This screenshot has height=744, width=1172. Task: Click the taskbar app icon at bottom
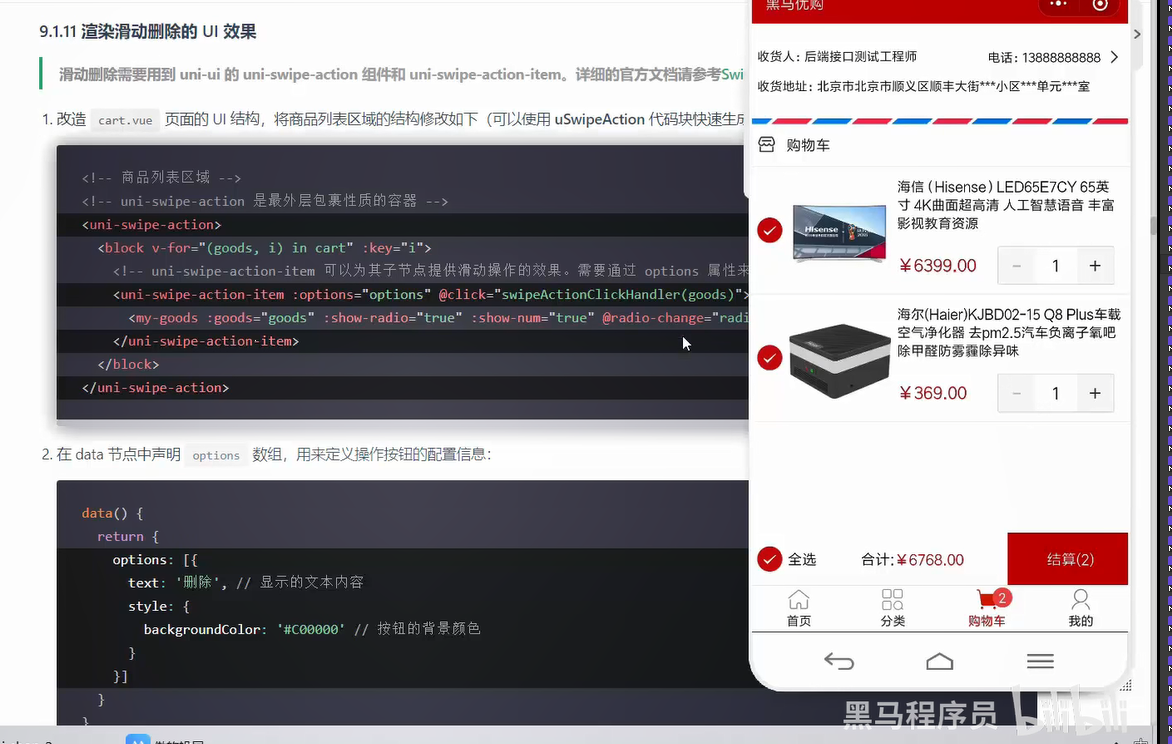click(138, 740)
